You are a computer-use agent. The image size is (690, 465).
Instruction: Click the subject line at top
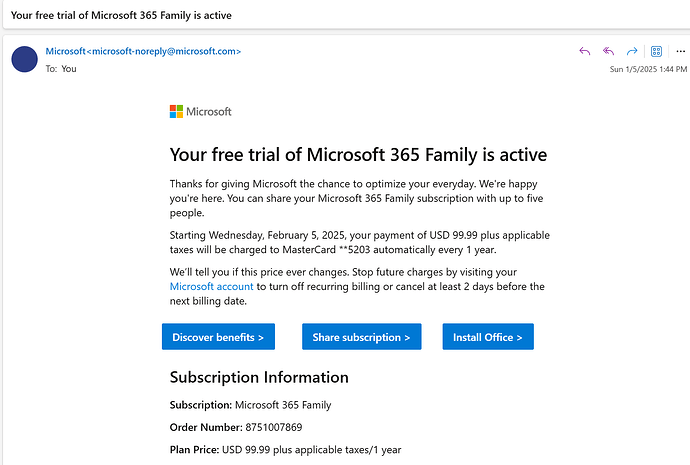click(x=121, y=15)
